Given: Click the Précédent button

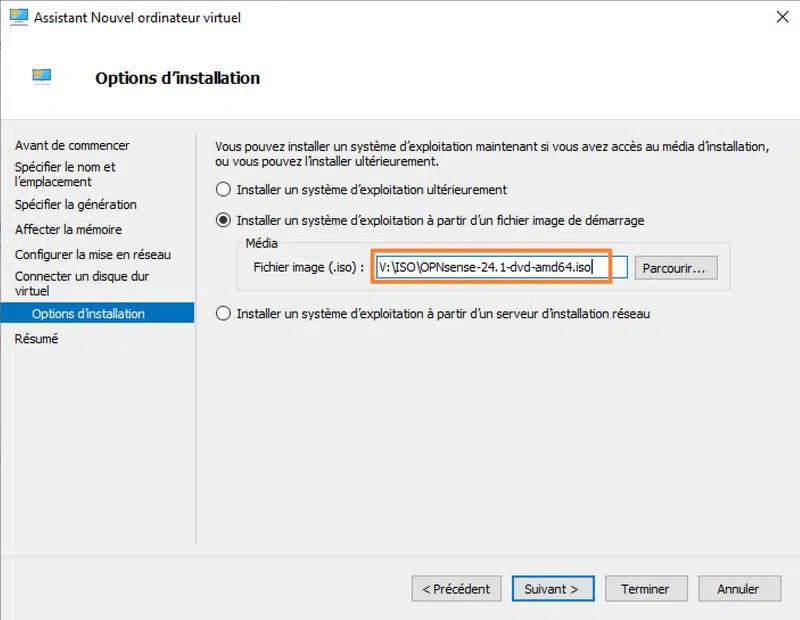Looking at the screenshot, I should coord(456,589).
